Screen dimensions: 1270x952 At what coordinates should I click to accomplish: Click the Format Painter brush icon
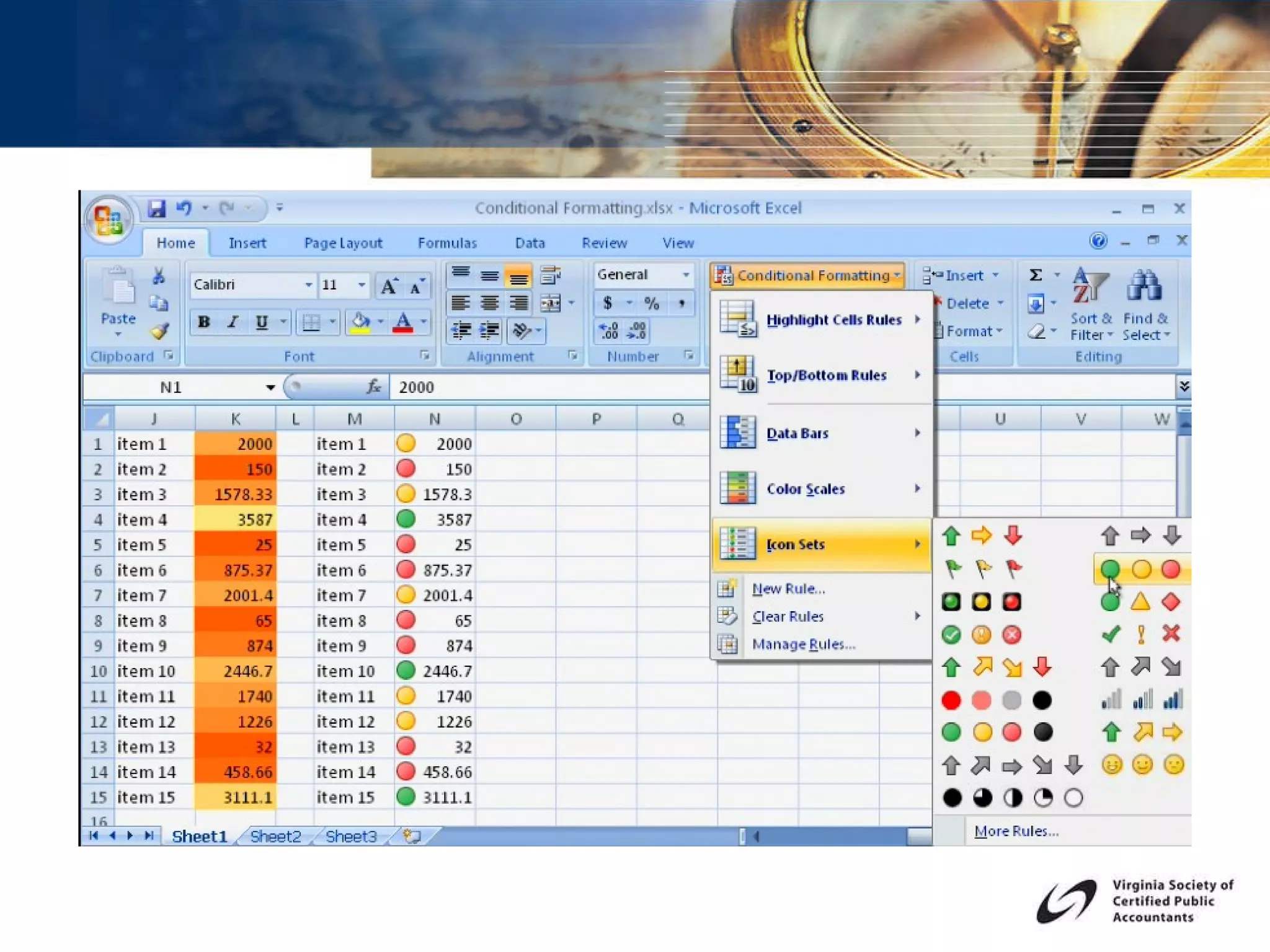point(160,332)
